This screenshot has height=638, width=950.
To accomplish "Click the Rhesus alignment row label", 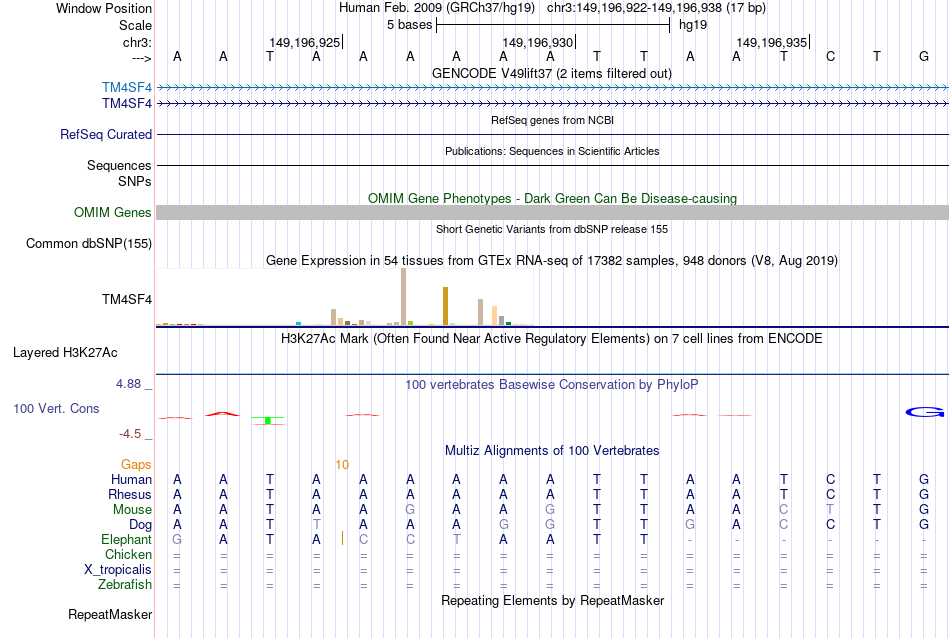I will pos(130,494).
